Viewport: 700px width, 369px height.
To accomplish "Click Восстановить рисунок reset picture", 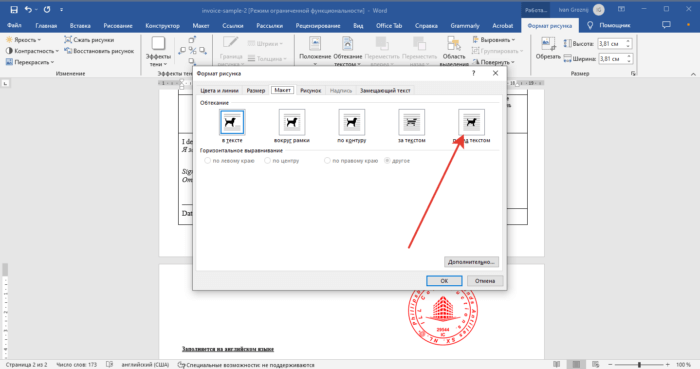I will [x=99, y=51].
